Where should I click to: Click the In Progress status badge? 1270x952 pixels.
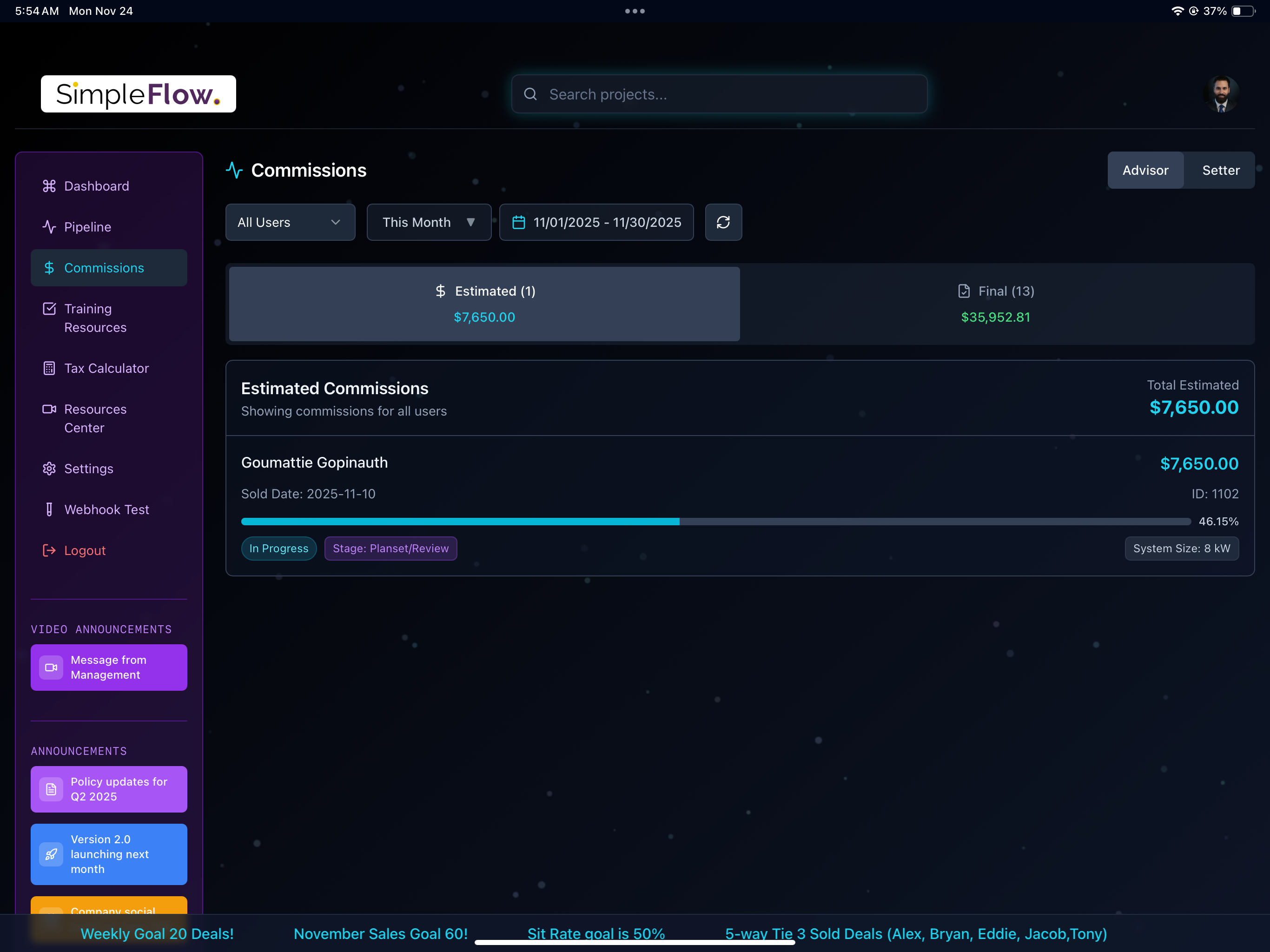click(x=279, y=549)
